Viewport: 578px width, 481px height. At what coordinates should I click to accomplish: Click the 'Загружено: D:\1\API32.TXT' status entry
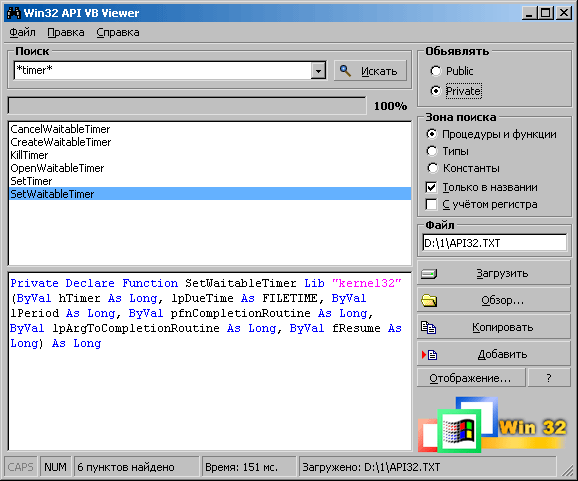(427, 467)
